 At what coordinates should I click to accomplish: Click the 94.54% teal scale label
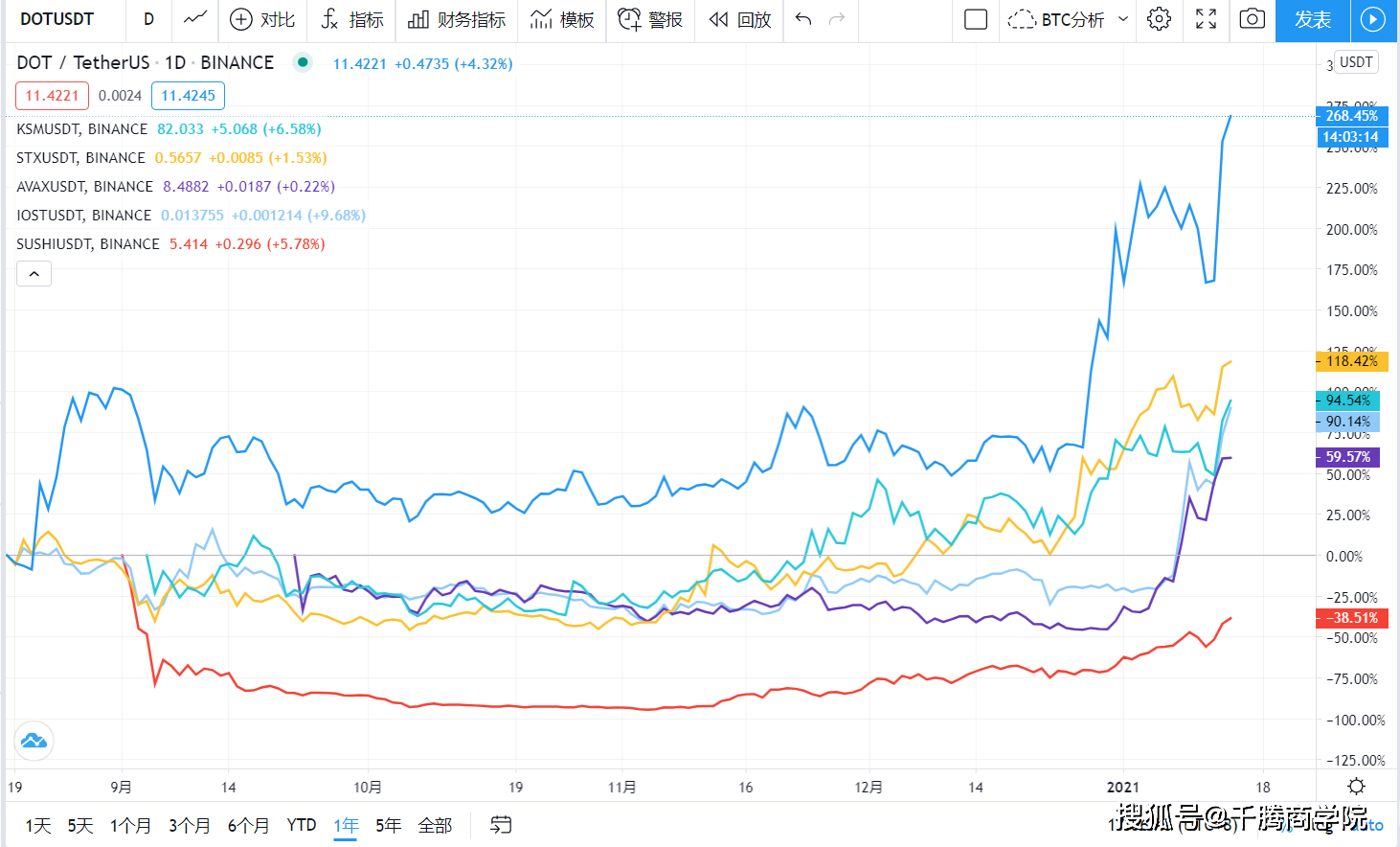[1348, 401]
